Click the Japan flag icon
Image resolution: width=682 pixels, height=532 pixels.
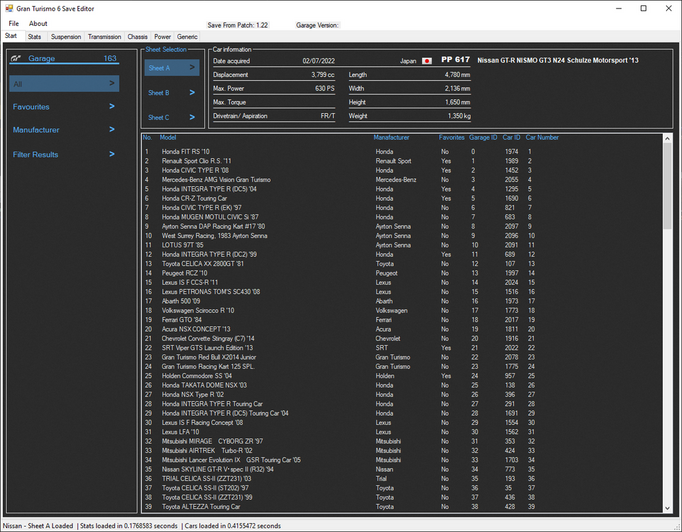(x=427, y=61)
